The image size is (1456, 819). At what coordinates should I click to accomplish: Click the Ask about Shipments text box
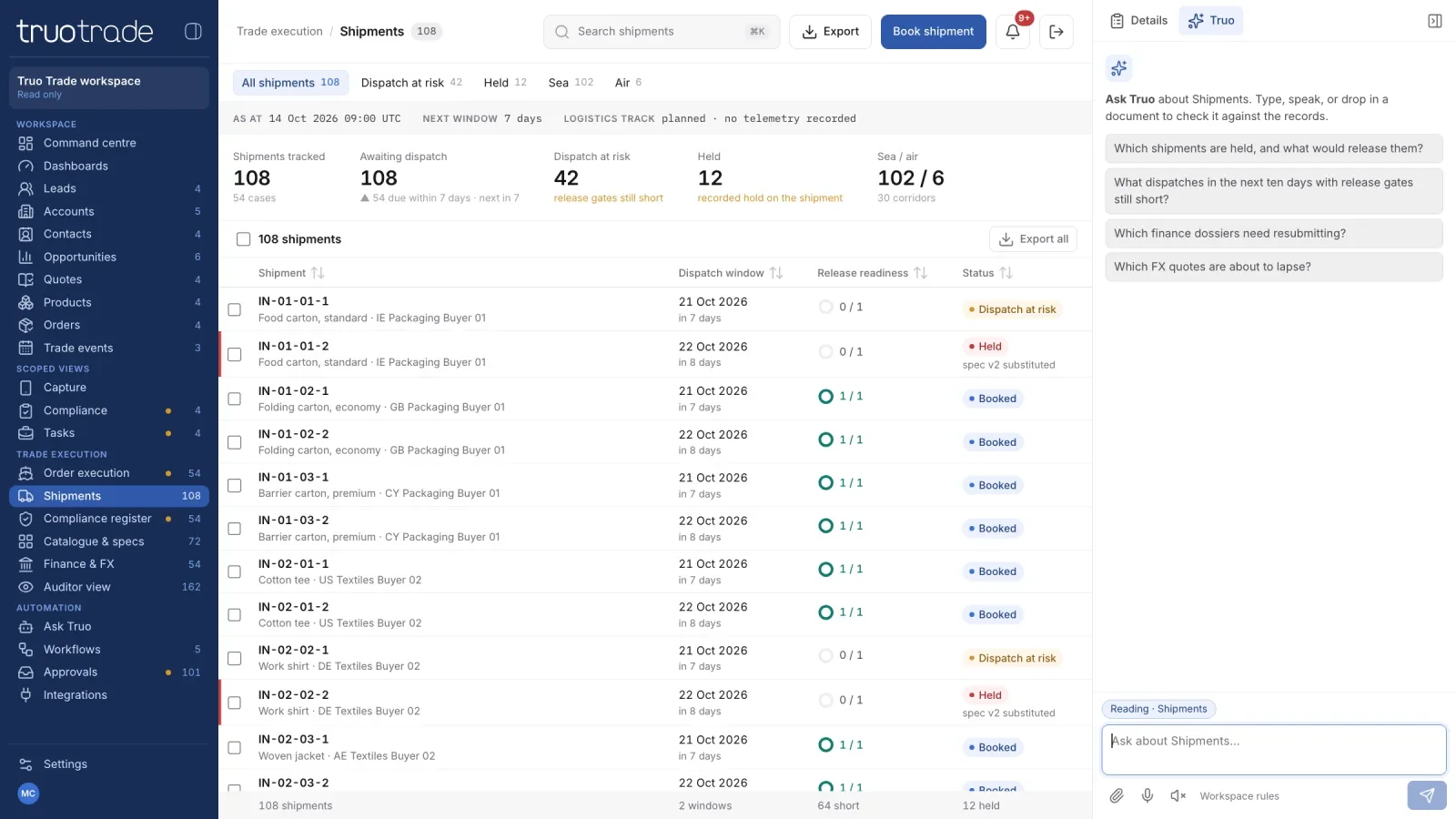tap(1274, 750)
